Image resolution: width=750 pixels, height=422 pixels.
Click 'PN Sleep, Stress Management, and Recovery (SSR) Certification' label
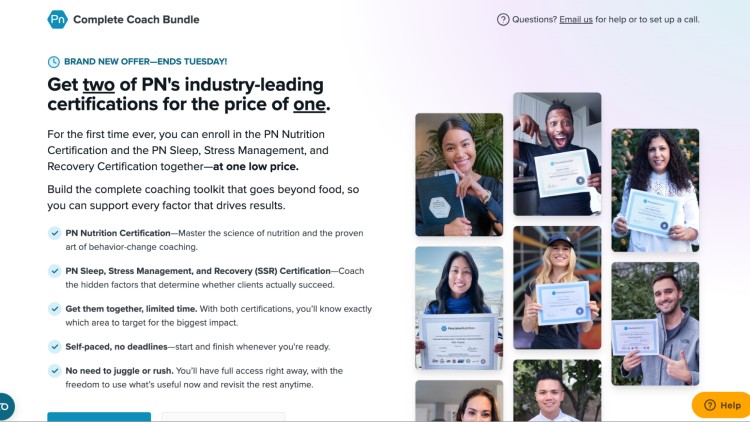[198, 271]
